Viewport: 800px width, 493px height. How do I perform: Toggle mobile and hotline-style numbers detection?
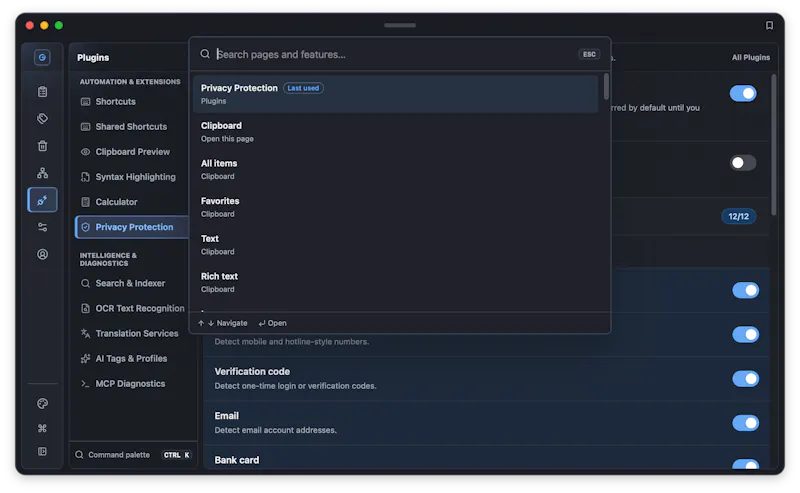[745, 334]
